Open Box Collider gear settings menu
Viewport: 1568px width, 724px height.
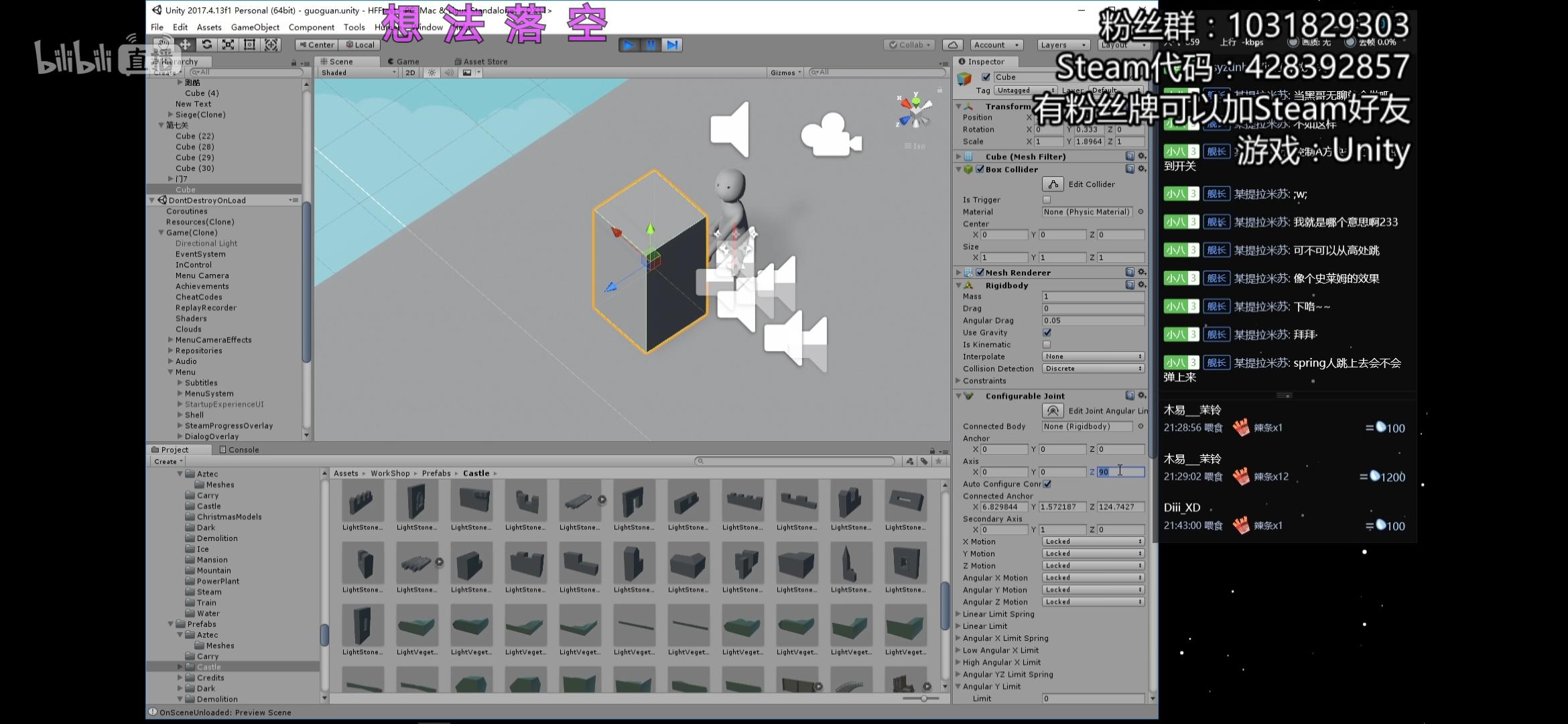(1142, 169)
